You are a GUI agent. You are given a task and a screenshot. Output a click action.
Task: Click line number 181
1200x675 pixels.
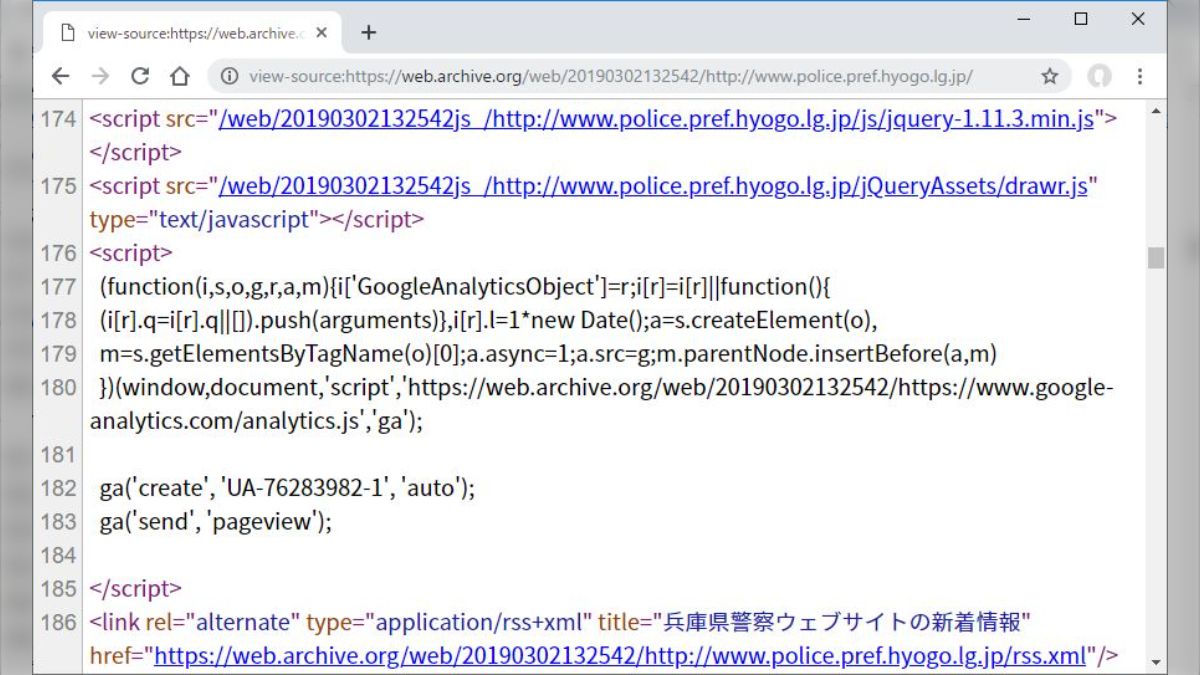(x=58, y=454)
